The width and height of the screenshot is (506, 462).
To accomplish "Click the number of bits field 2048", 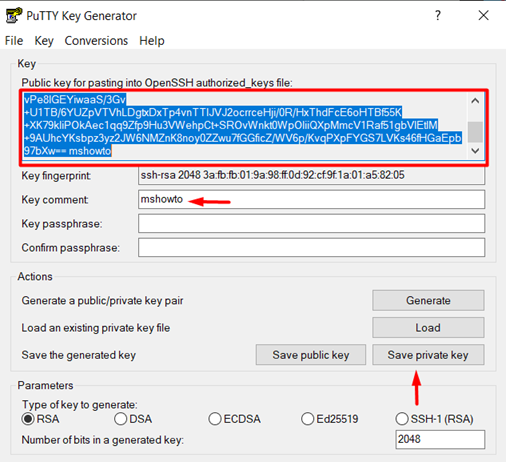I will click(x=440, y=439).
